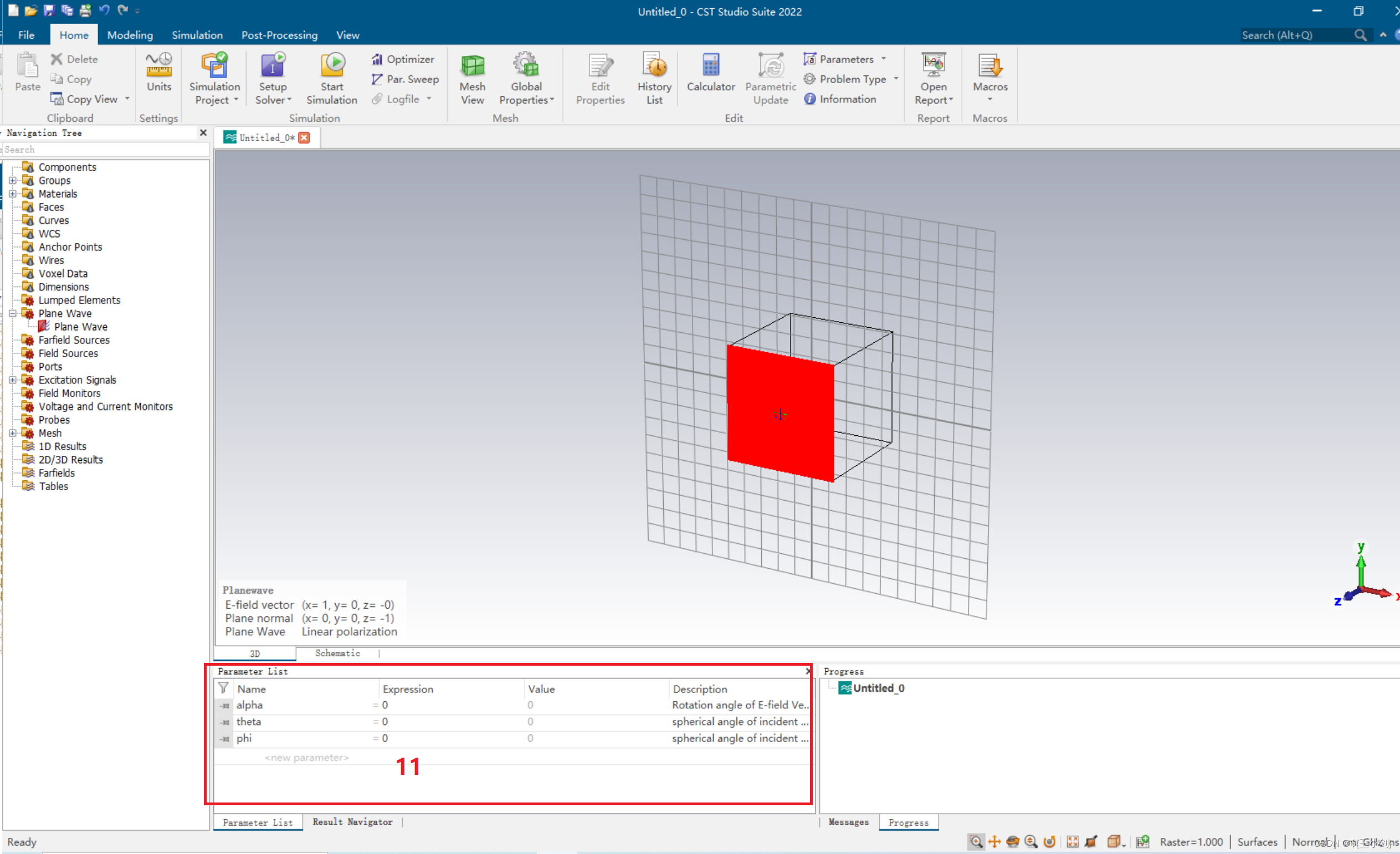Viewport: 1400px width, 854px height.
Task: Expand the Materials tree node
Action: pyautogui.click(x=13, y=194)
